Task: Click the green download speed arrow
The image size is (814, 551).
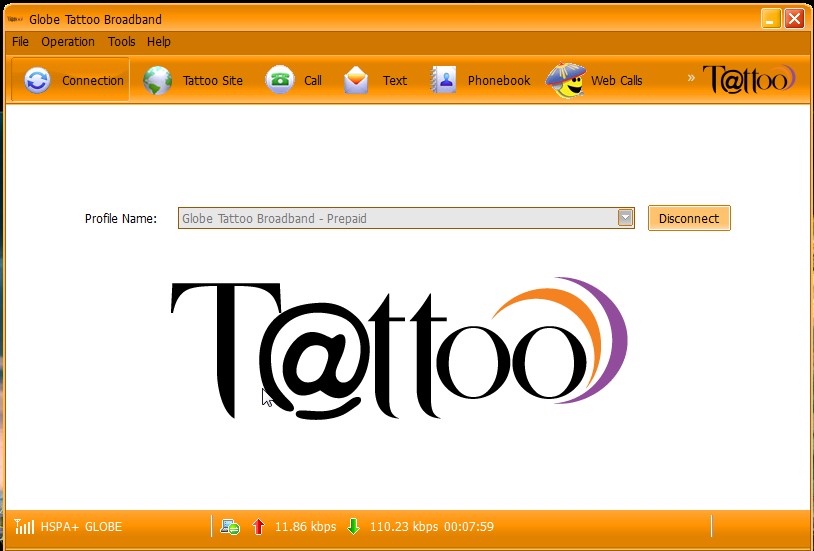Action: pos(353,526)
